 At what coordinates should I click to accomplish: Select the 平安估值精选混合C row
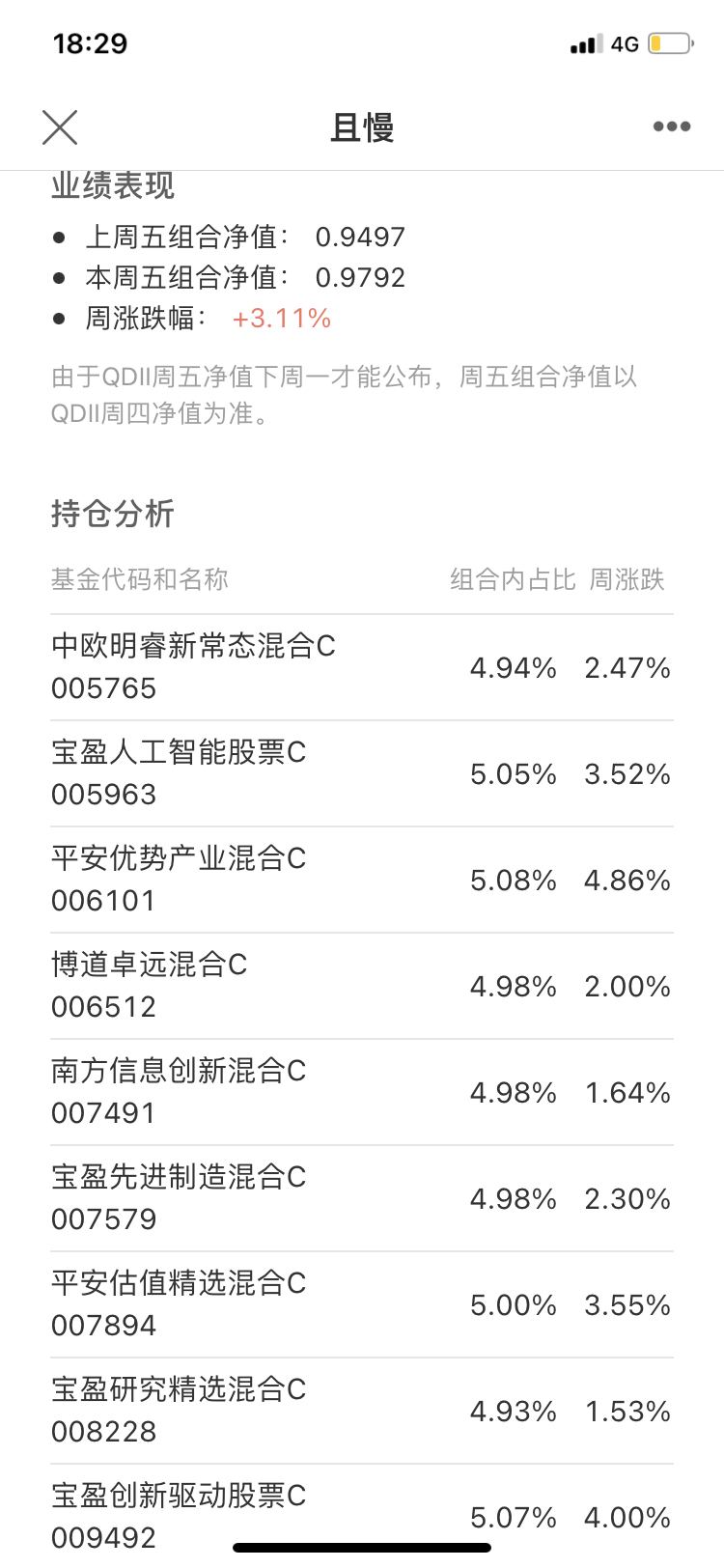tap(179, 1303)
